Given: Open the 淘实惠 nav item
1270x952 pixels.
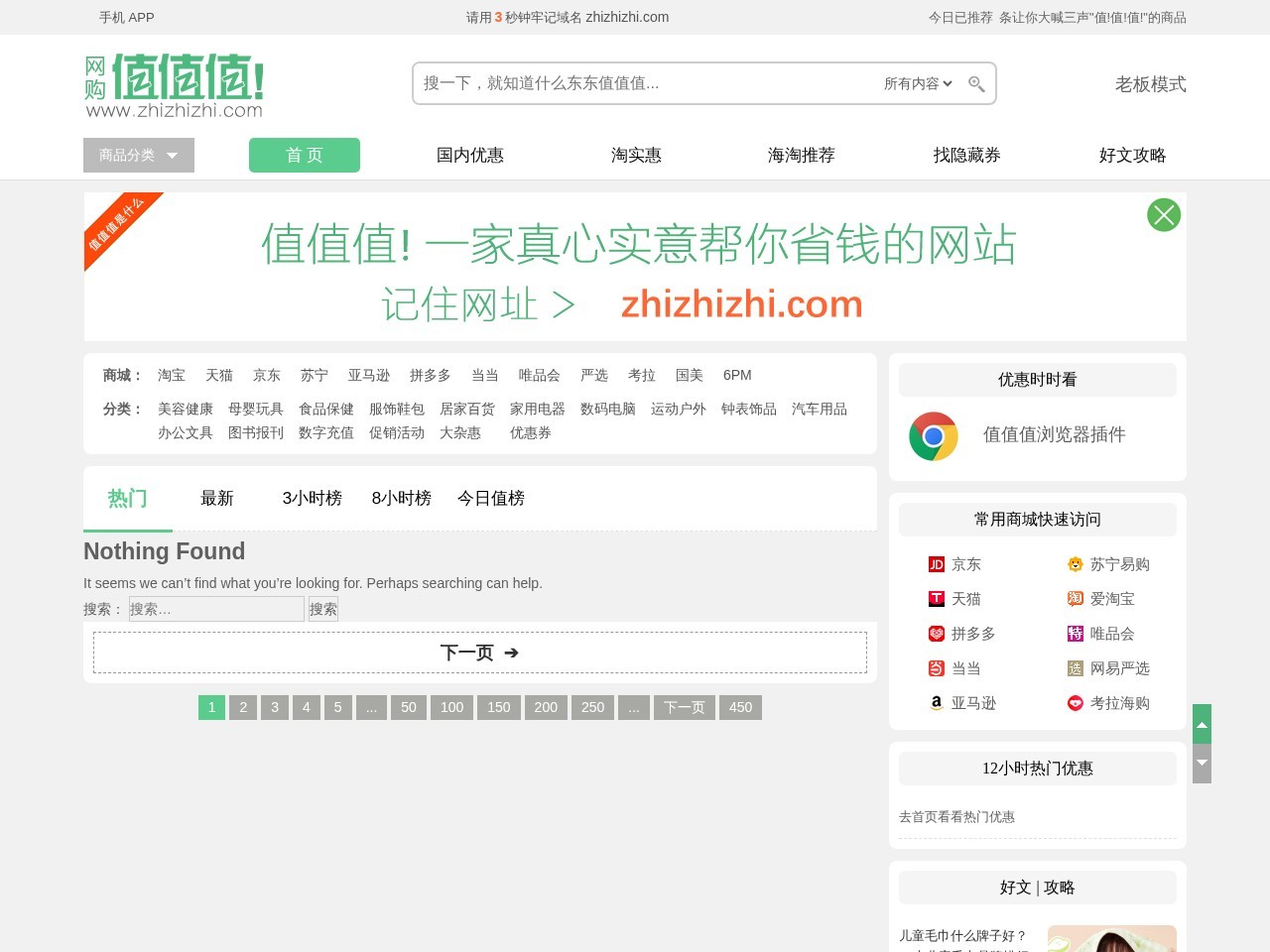Looking at the screenshot, I should [636, 156].
